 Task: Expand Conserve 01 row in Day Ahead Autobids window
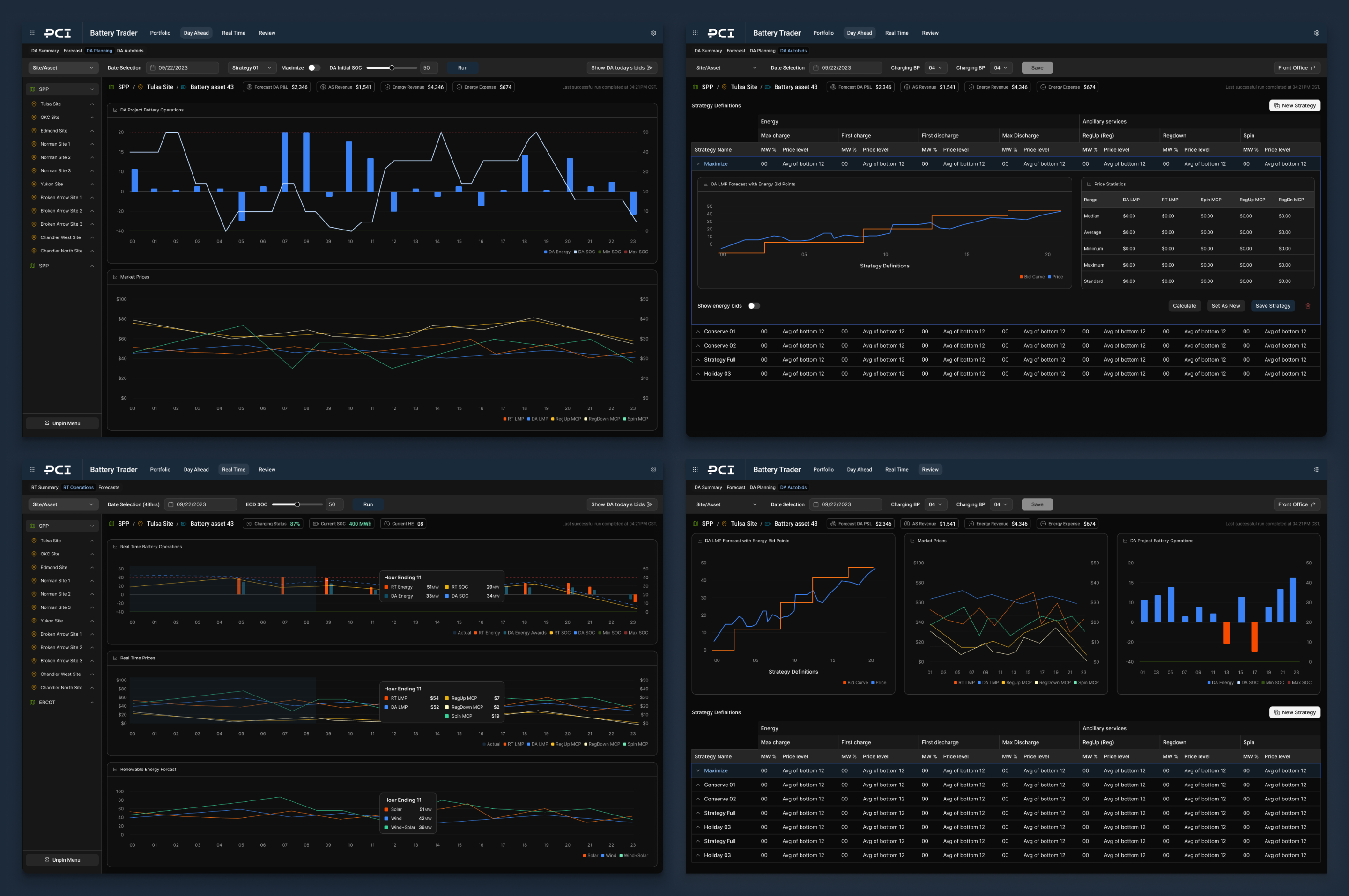[697, 332]
